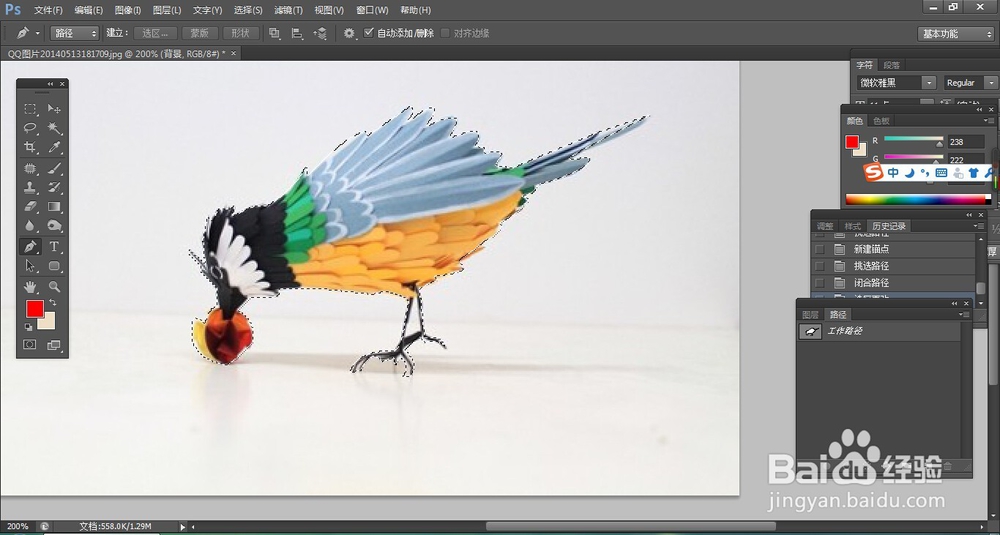The height and width of the screenshot is (535, 1000).
Task: Open the Pen tool preset picker arrow
Action: click(x=38, y=33)
